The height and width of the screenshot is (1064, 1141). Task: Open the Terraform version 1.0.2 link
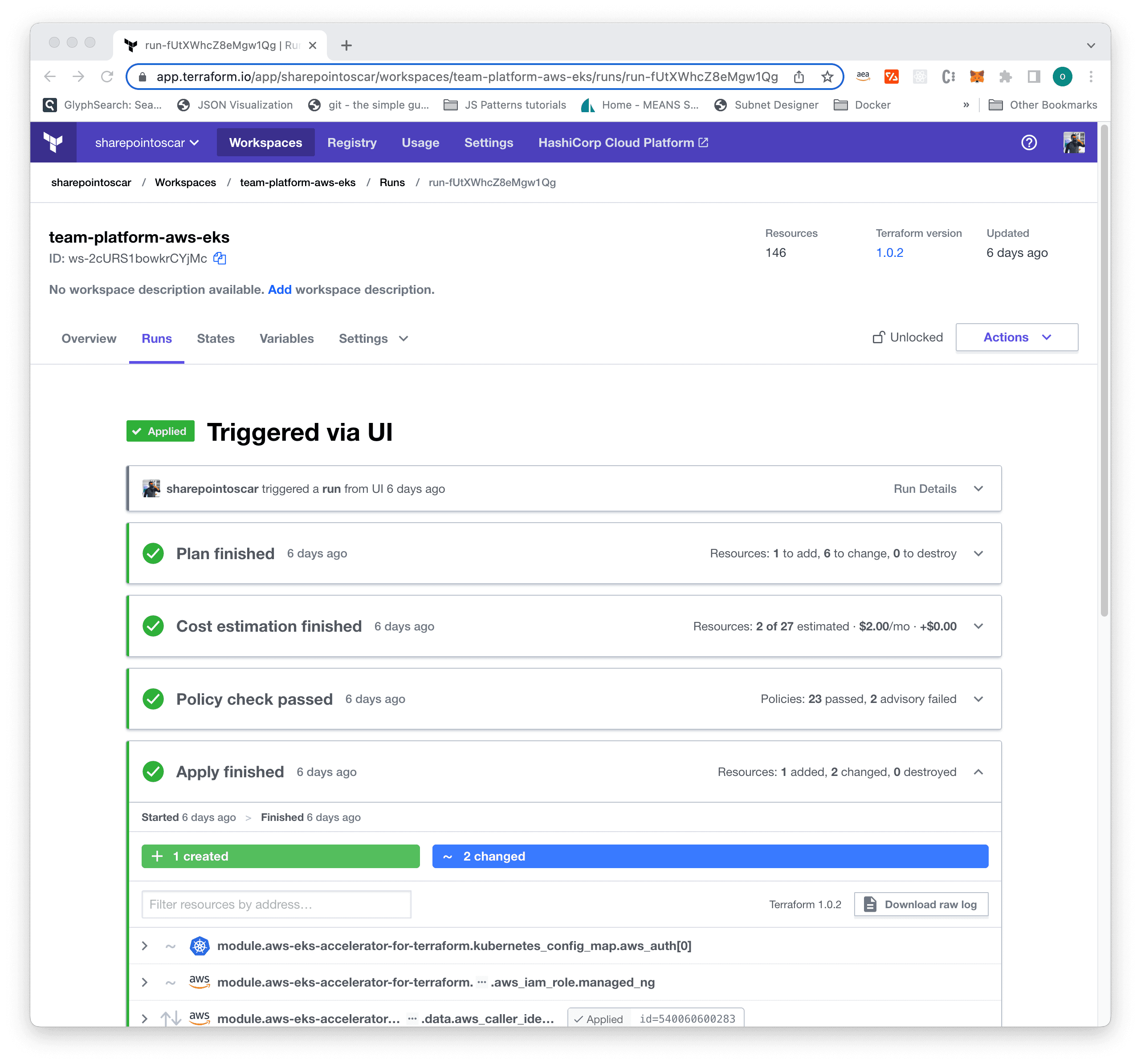889,252
